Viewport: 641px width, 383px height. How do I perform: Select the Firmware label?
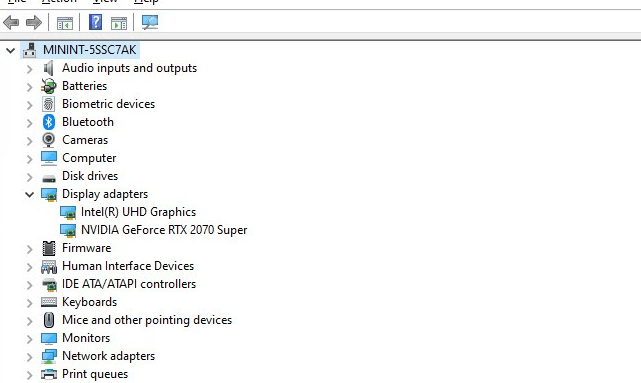[x=86, y=248]
